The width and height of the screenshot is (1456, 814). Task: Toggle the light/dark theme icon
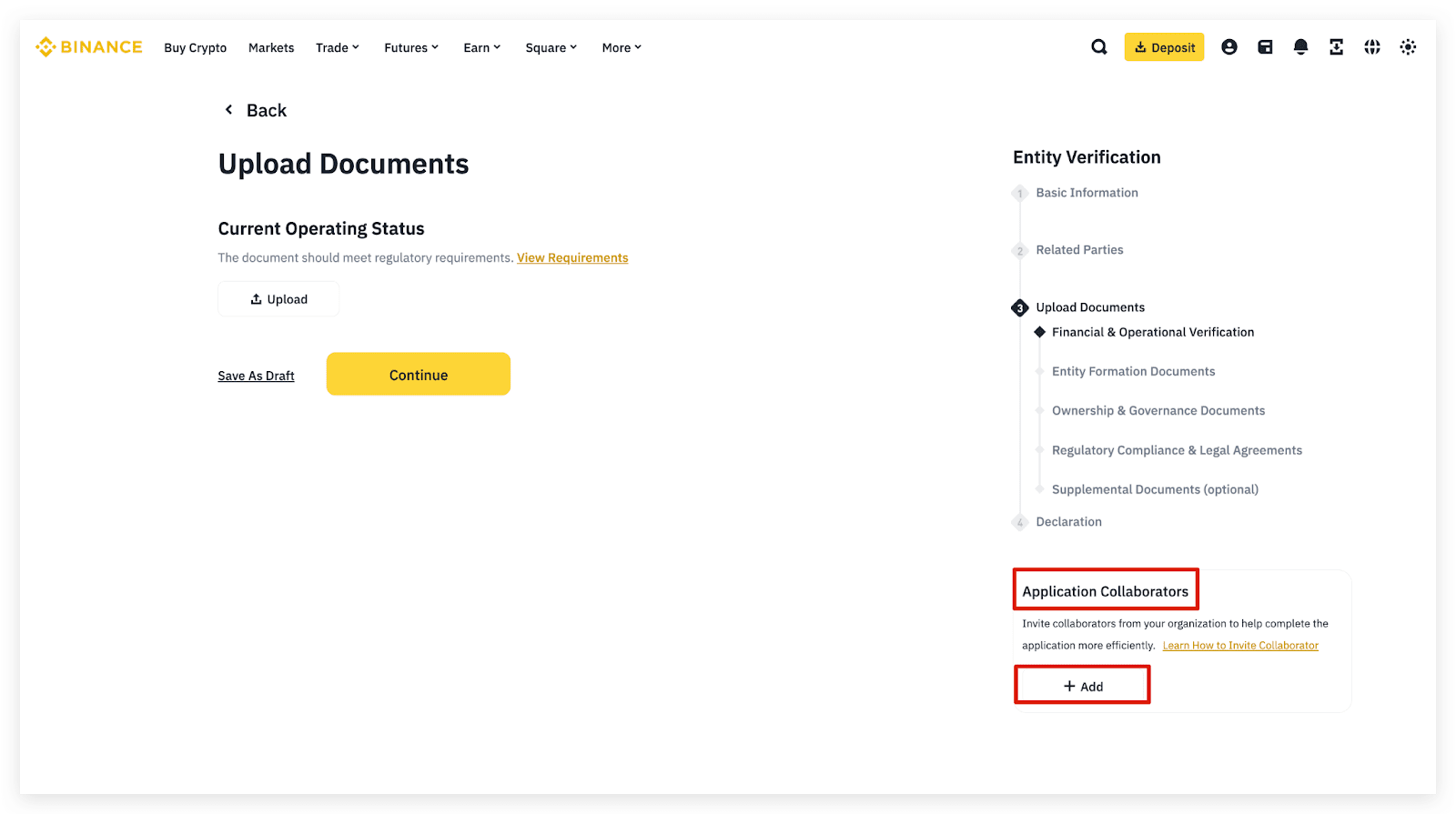[x=1408, y=47]
